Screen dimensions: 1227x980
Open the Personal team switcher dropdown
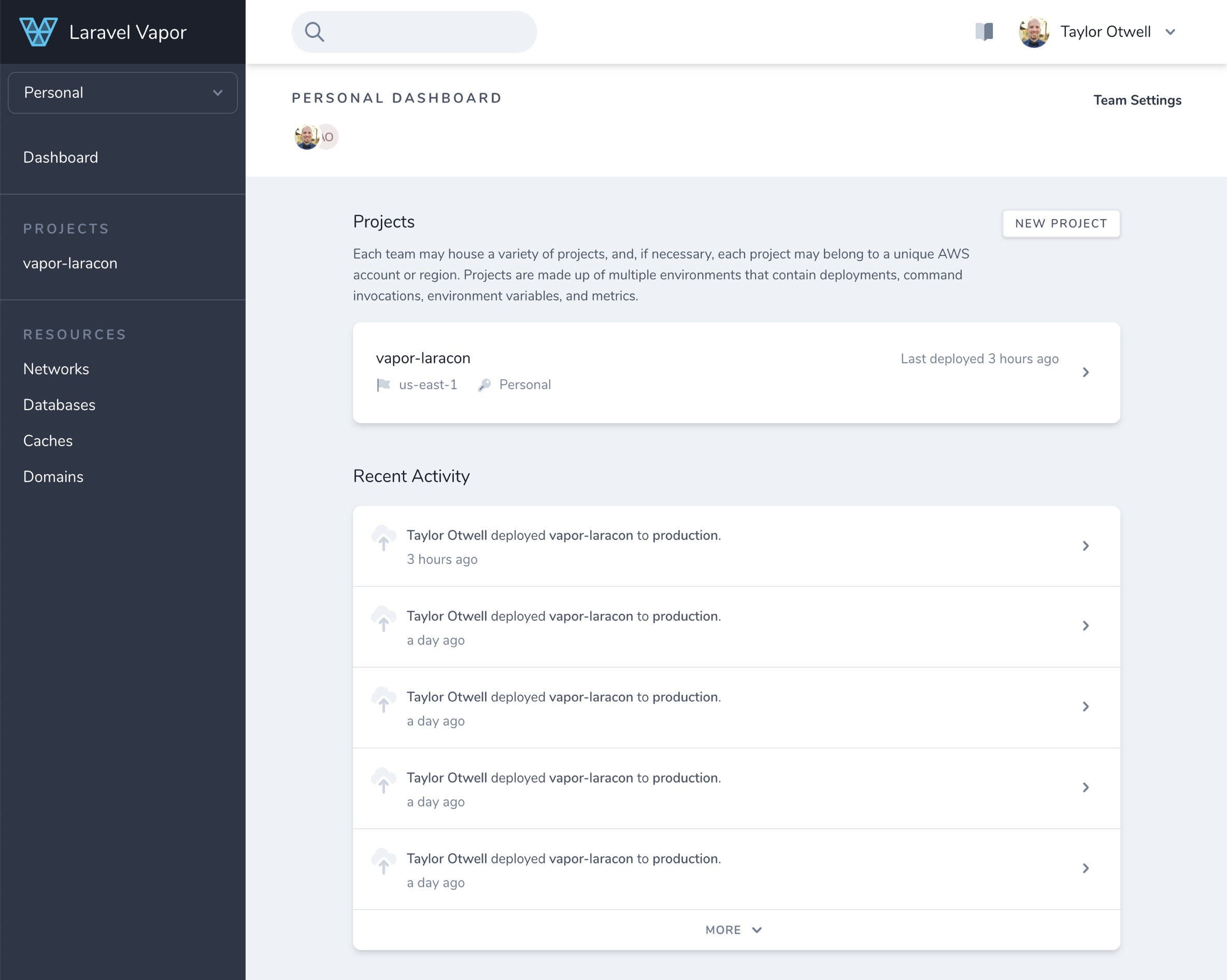pyautogui.click(x=123, y=93)
